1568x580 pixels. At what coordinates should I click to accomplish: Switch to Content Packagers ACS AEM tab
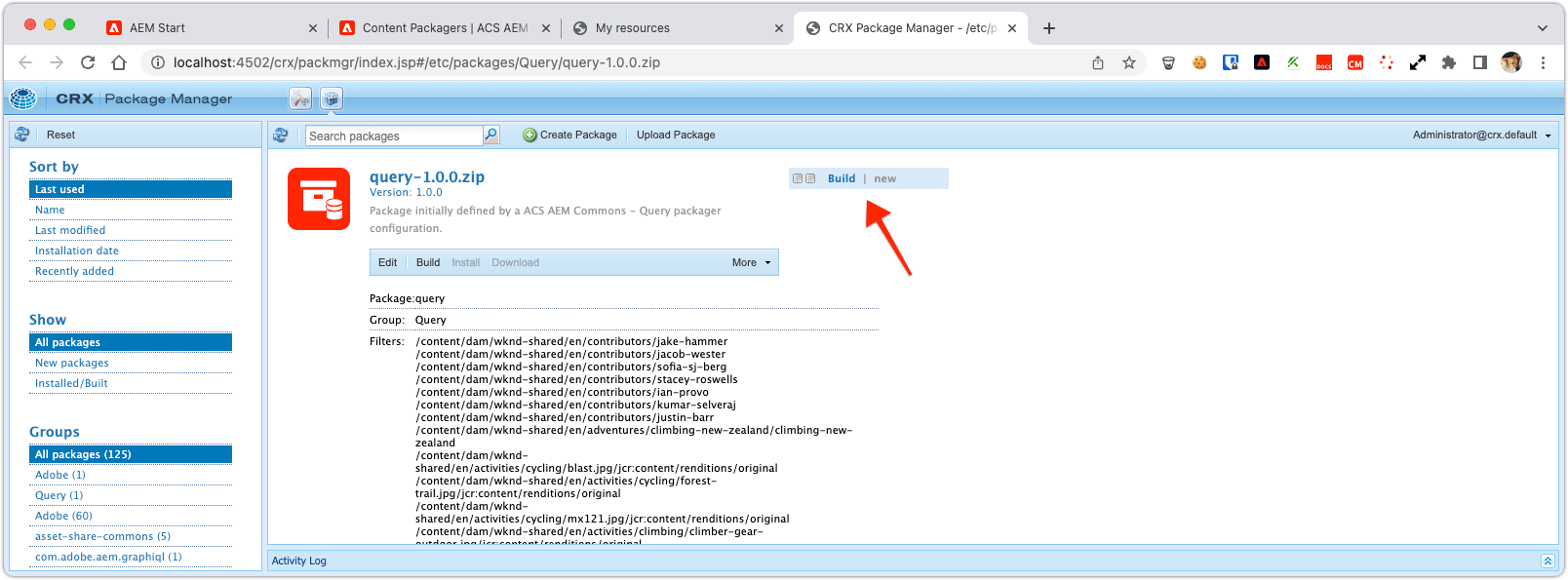point(445,28)
